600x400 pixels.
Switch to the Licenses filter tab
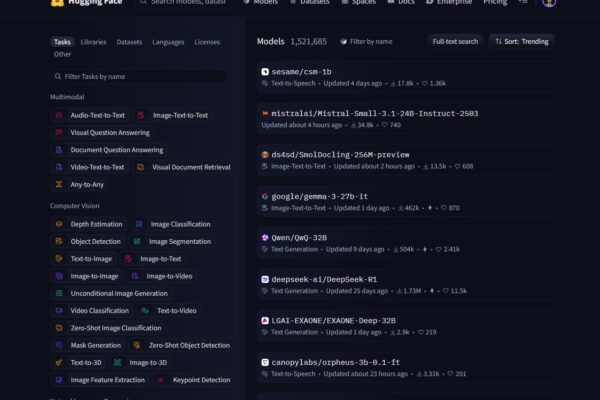(x=207, y=42)
